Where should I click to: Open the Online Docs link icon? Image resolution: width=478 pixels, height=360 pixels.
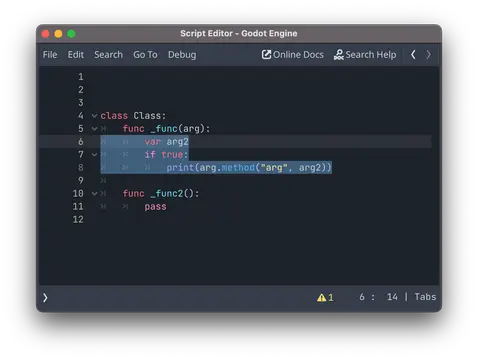pos(266,54)
